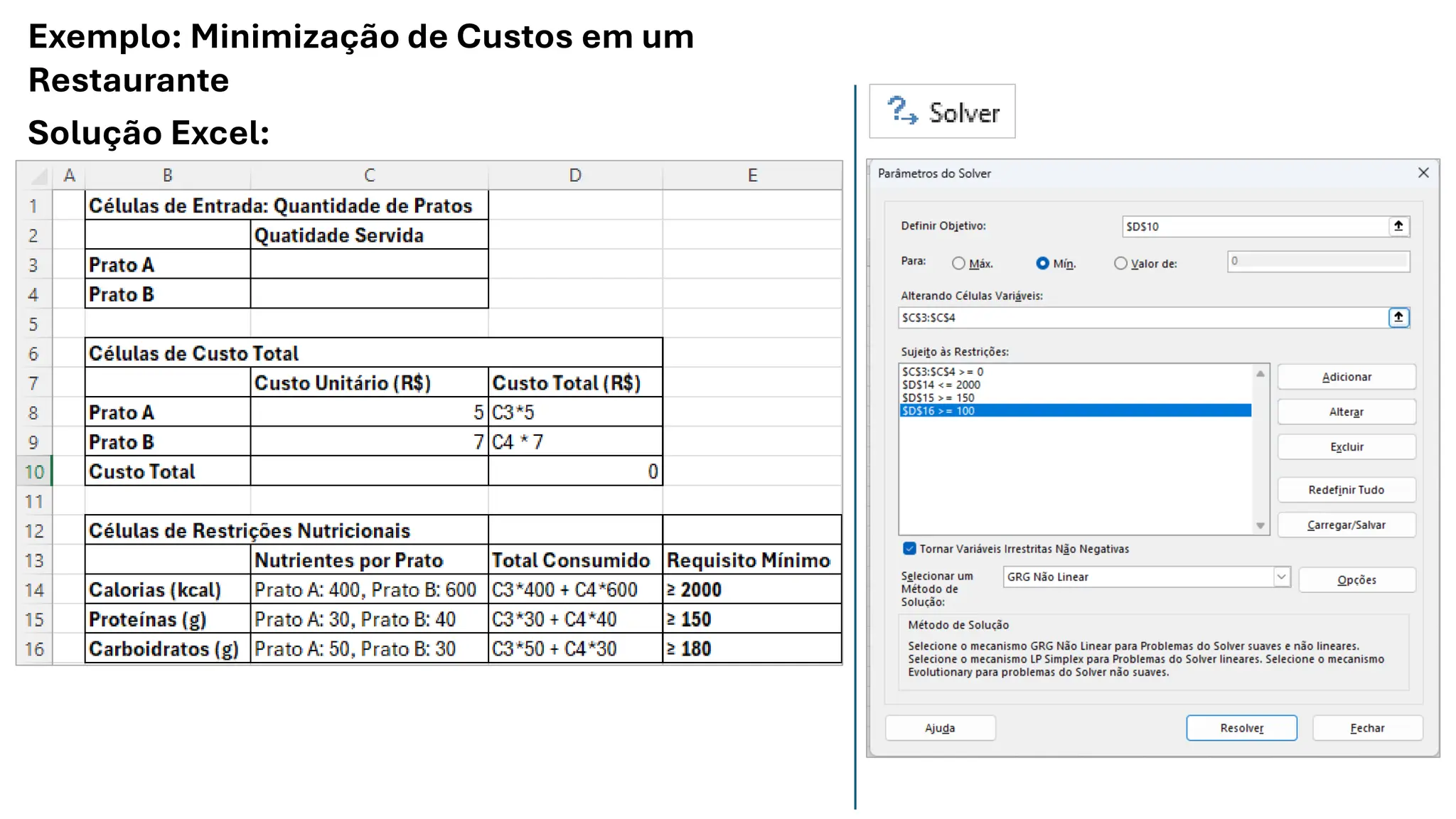Image resolution: width=1456 pixels, height=819 pixels.
Task: Click cell D8 containing C3*5
Action: pos(575,412)
